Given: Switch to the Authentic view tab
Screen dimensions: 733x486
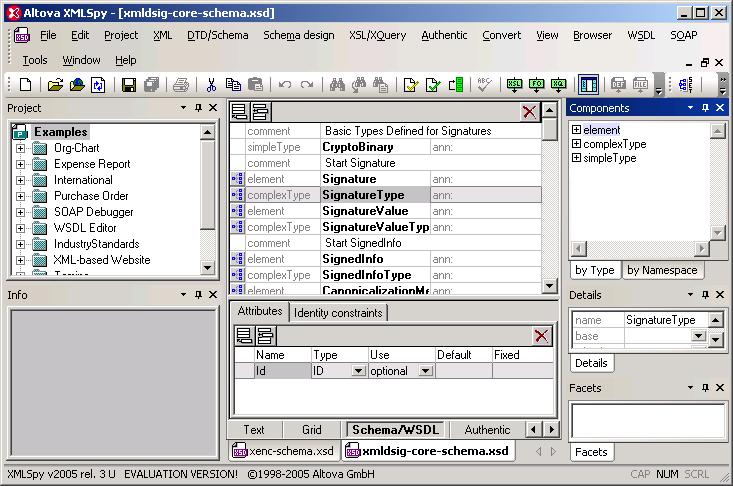Looking at the screenshot, I should [x=487, y=429].
